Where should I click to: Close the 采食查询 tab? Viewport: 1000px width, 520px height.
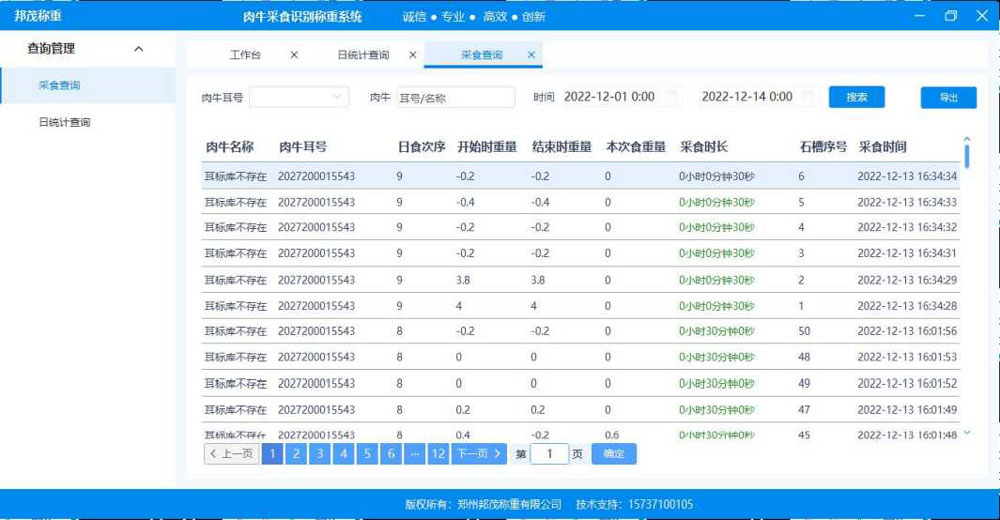pos(531,55)
